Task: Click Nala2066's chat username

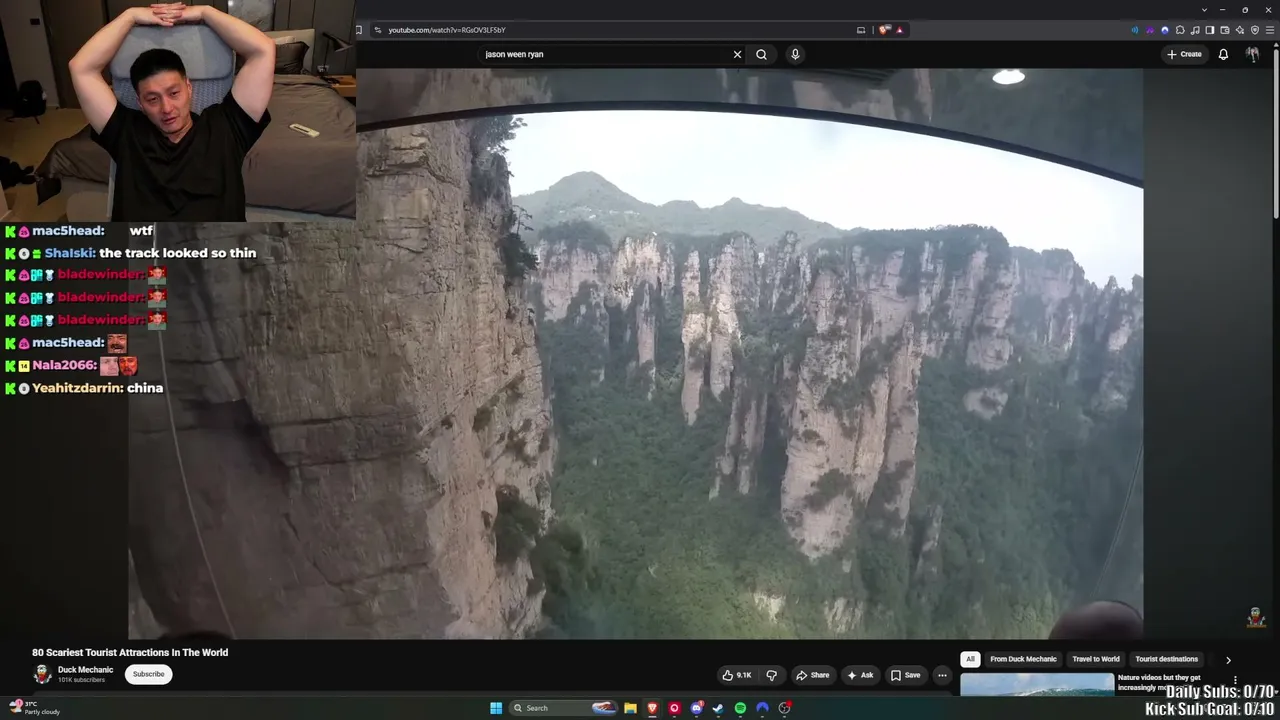Action: [64, 366]
